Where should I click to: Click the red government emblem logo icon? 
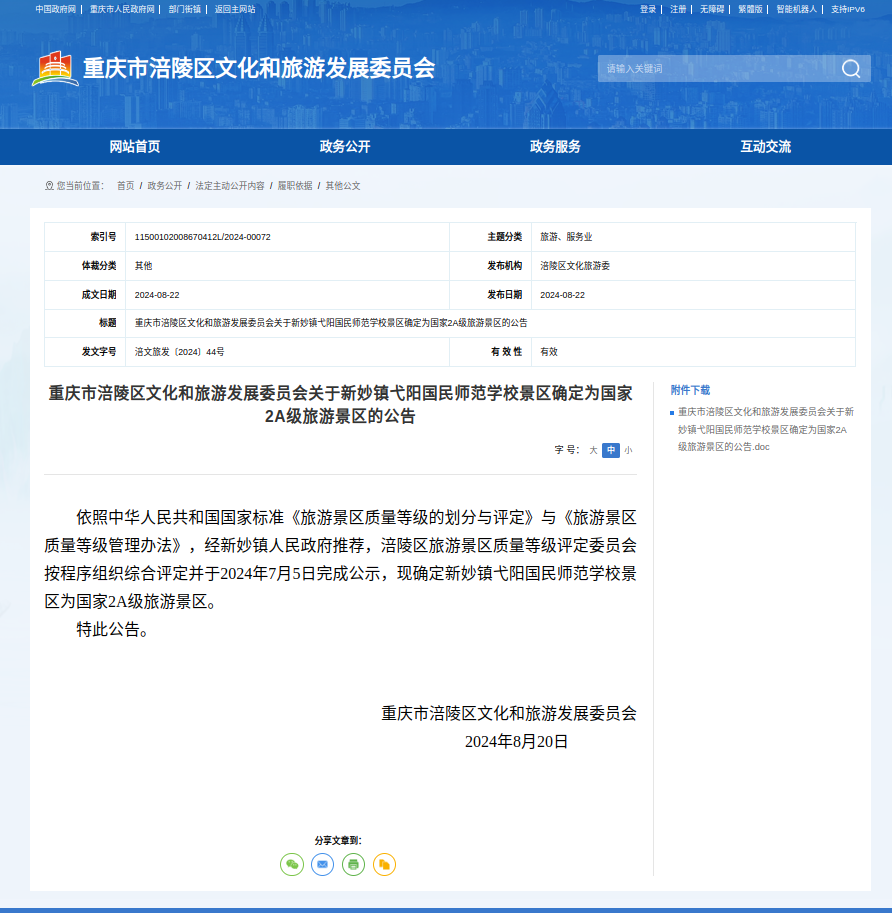coord(57,68)
